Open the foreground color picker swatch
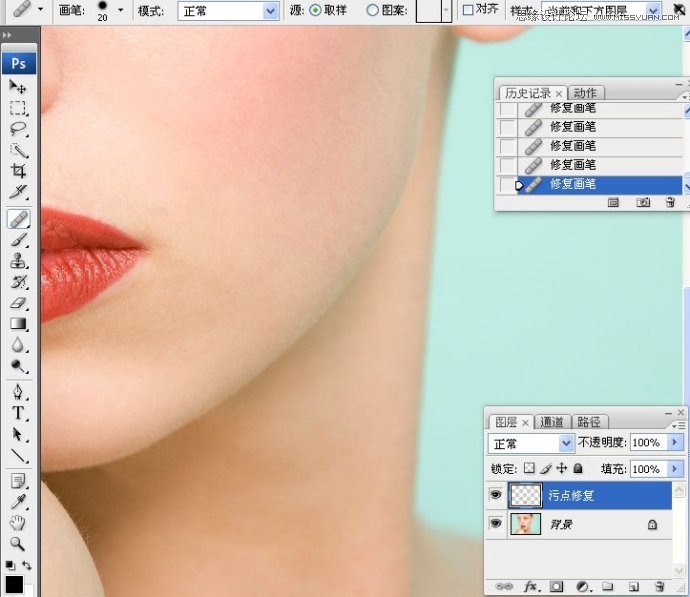The width and height of the screenshot is (690, 597). [x=14, y=586]
